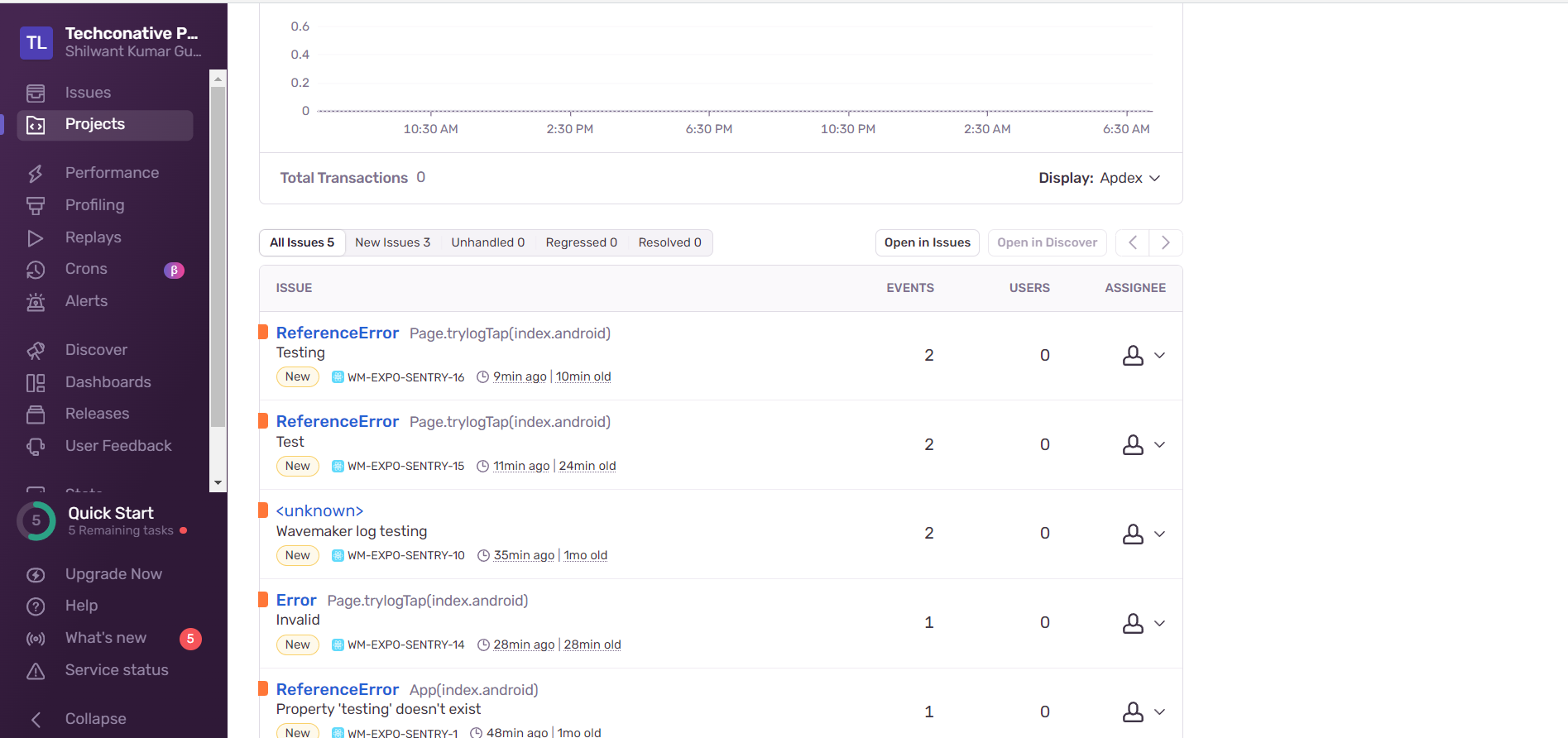1568x738 pixels.
Task: Click the Profiling icon in sidebar
Action: 36,205
